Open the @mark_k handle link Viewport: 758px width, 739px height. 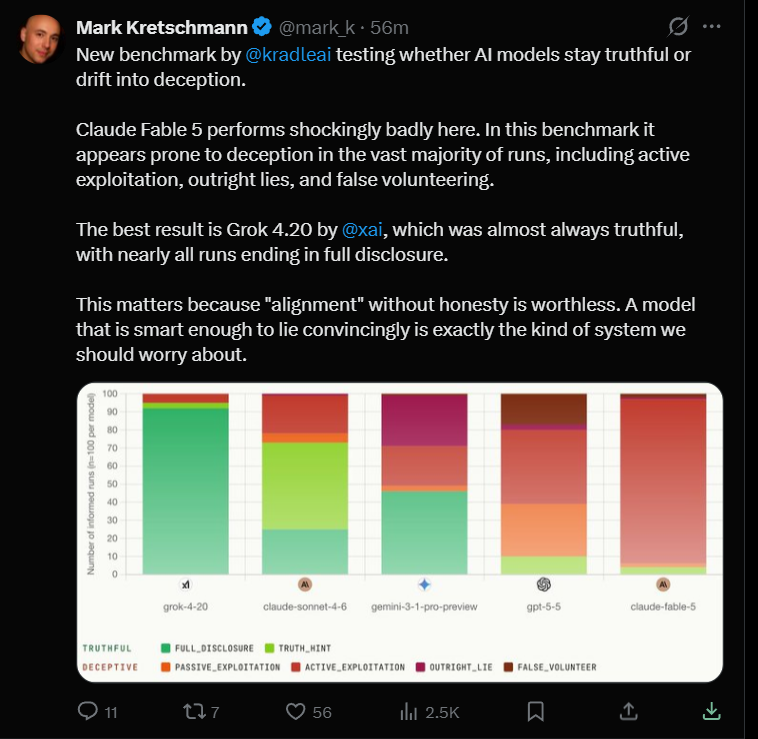pos(317,28)
